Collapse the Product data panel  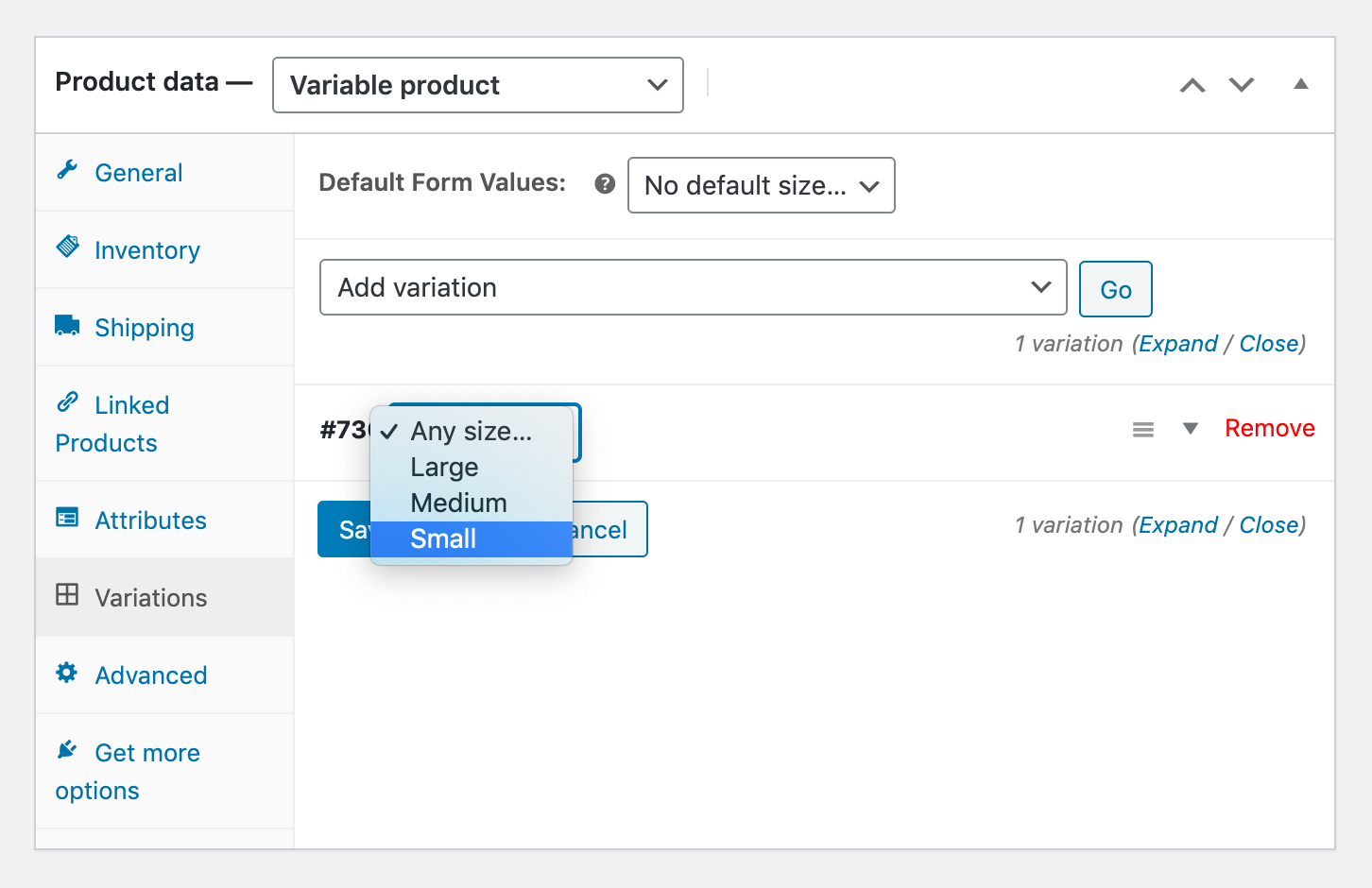coord(1301,84)
